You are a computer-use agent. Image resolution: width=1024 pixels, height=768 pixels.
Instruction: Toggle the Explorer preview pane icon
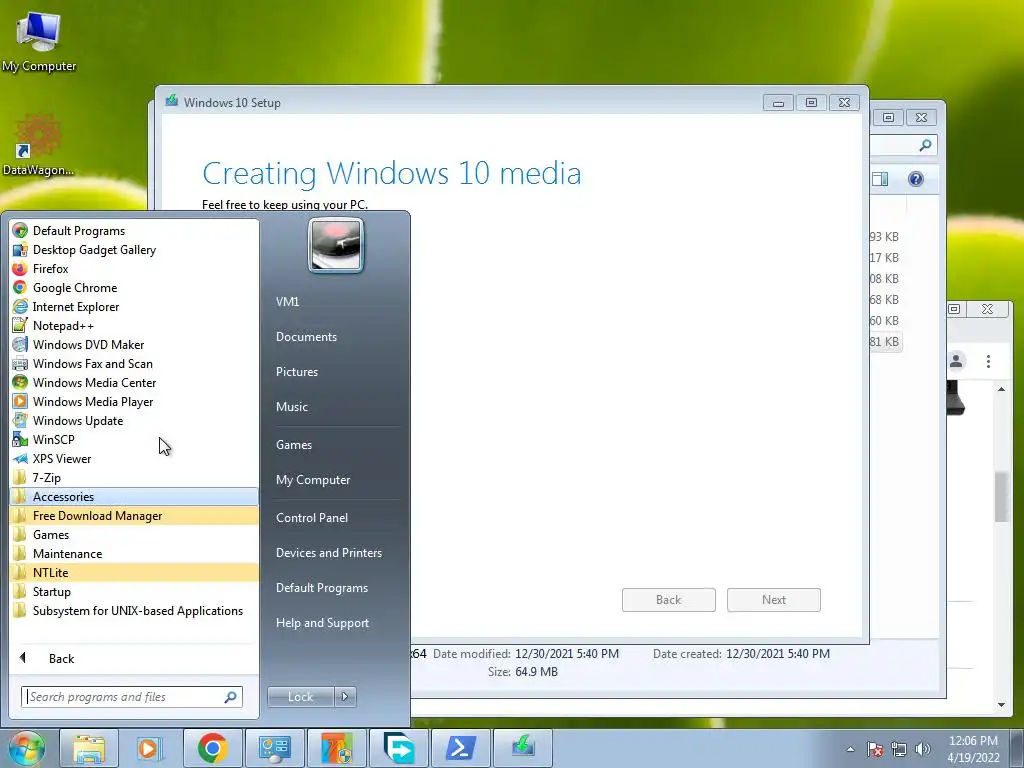(881, 179)
